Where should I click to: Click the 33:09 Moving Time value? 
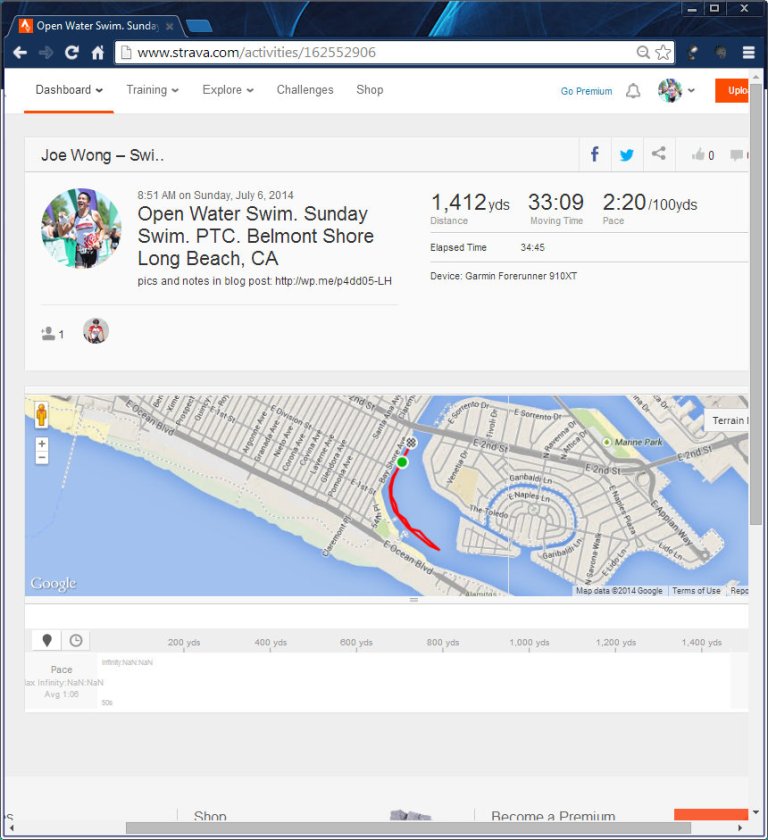(556, 202)
